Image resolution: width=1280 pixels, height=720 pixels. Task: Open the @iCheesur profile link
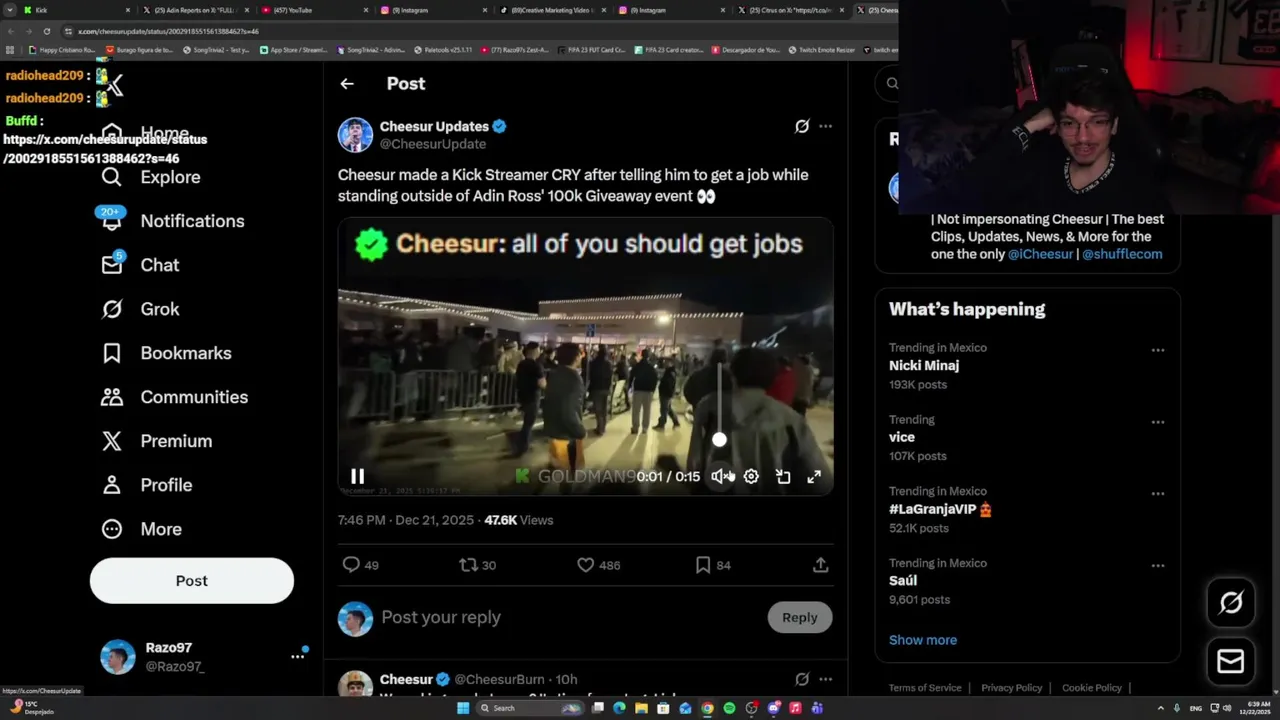point(1040,254)
